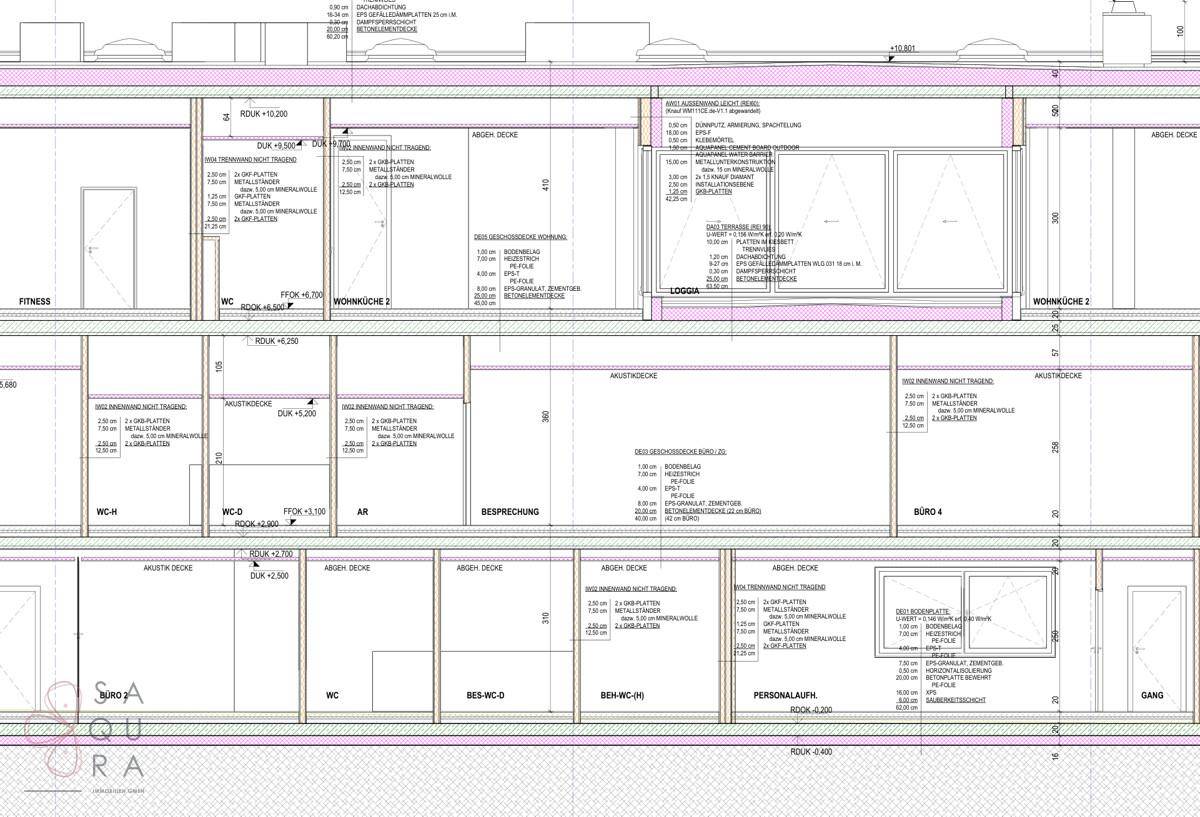
Task: Select the 'DE05 GESCHOSSDECKE WOHNUNG:' heading
Action: tap(521, 237)
